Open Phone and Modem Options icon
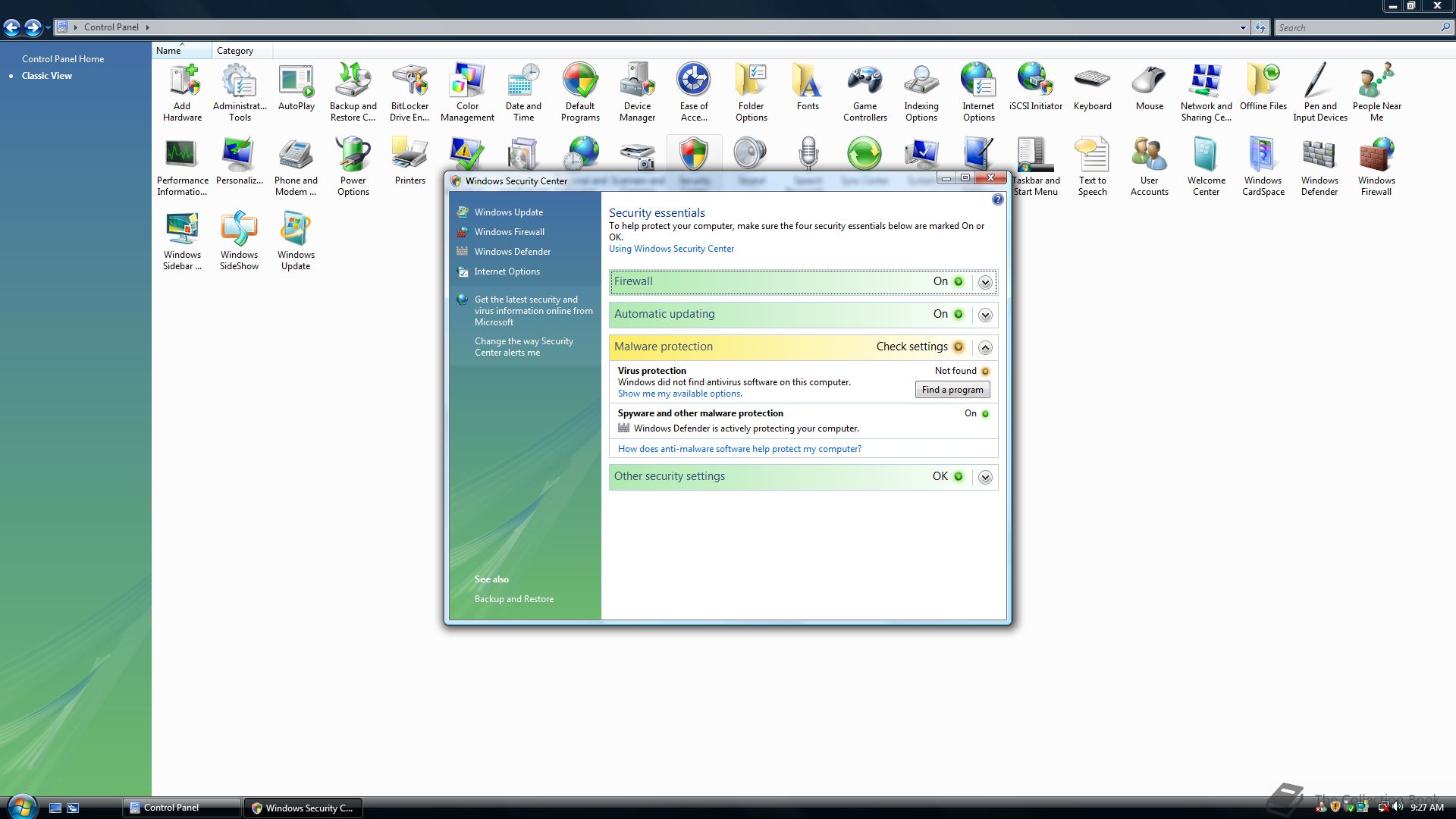Viewport: 1456px width, 819px height. [296, 166]
